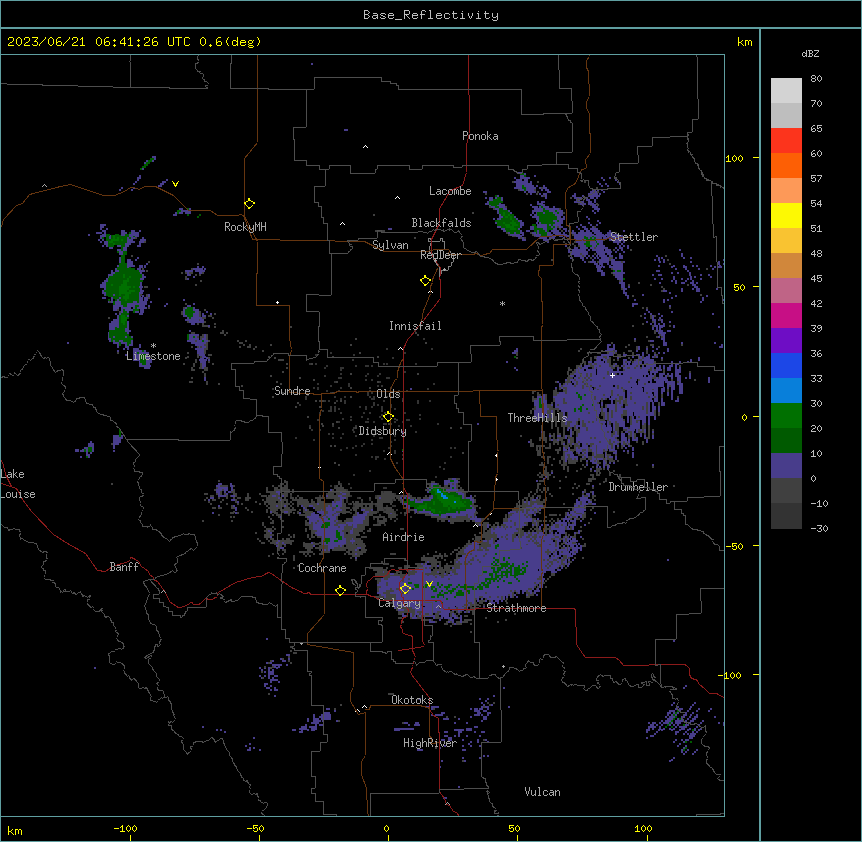Click the Blackfalds city label

coord(441,223)
